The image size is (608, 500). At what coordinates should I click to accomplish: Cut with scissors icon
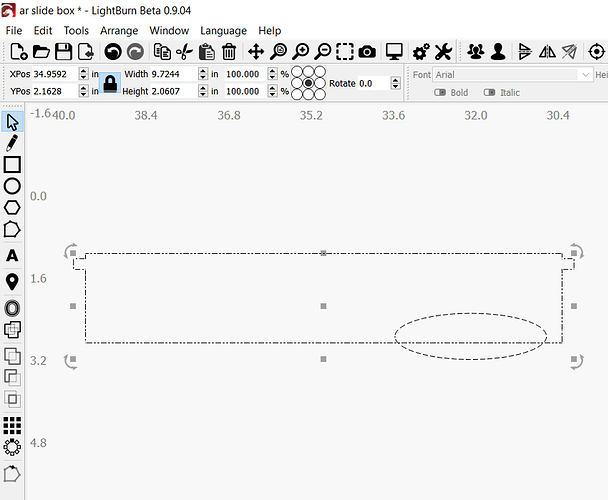point(184,52)
